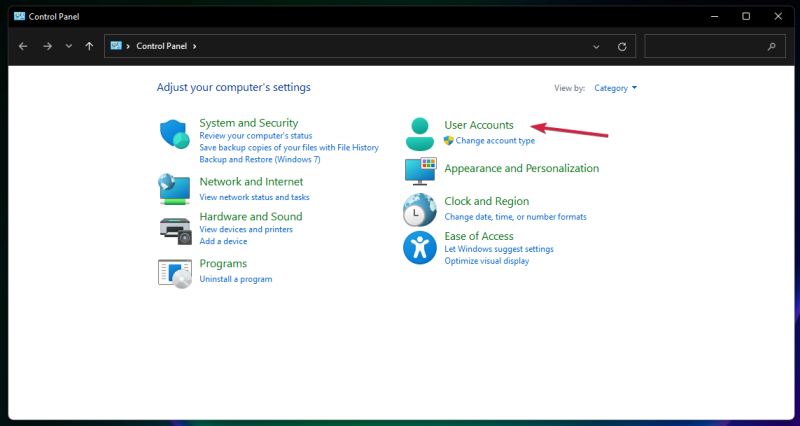Click the User Accounts person icon
800x426 pixels.
(420, 133)
